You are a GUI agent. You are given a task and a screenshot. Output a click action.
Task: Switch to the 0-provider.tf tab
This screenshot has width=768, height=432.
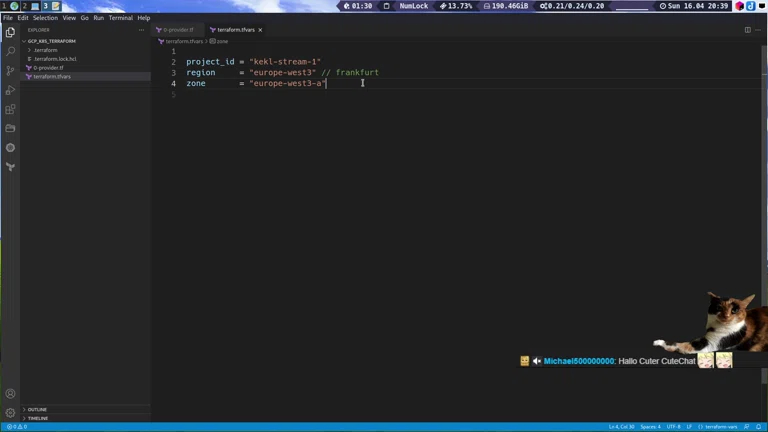(x=178, y=30)
